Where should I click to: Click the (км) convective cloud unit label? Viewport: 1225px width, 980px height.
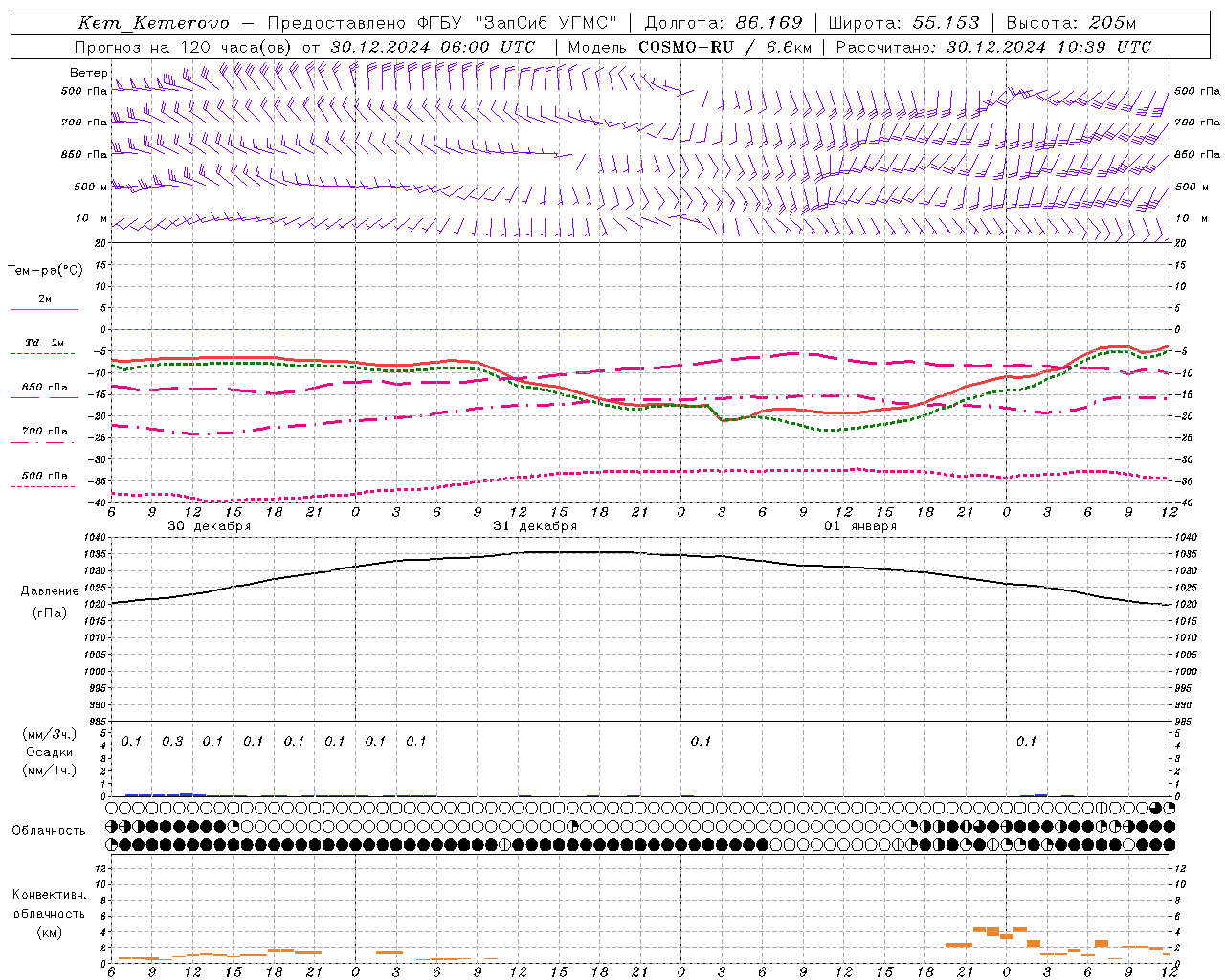click(x=49, y=932)
